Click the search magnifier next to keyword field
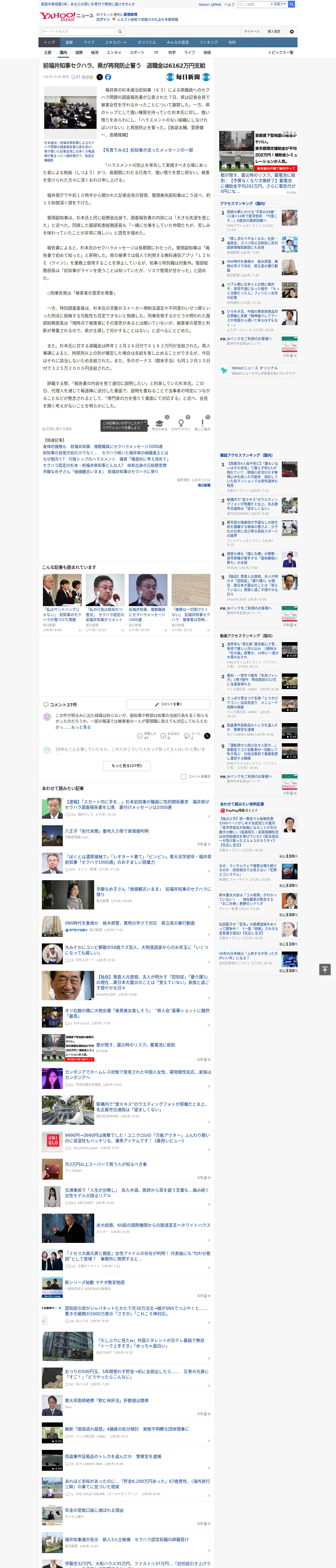 pos(120,31)
